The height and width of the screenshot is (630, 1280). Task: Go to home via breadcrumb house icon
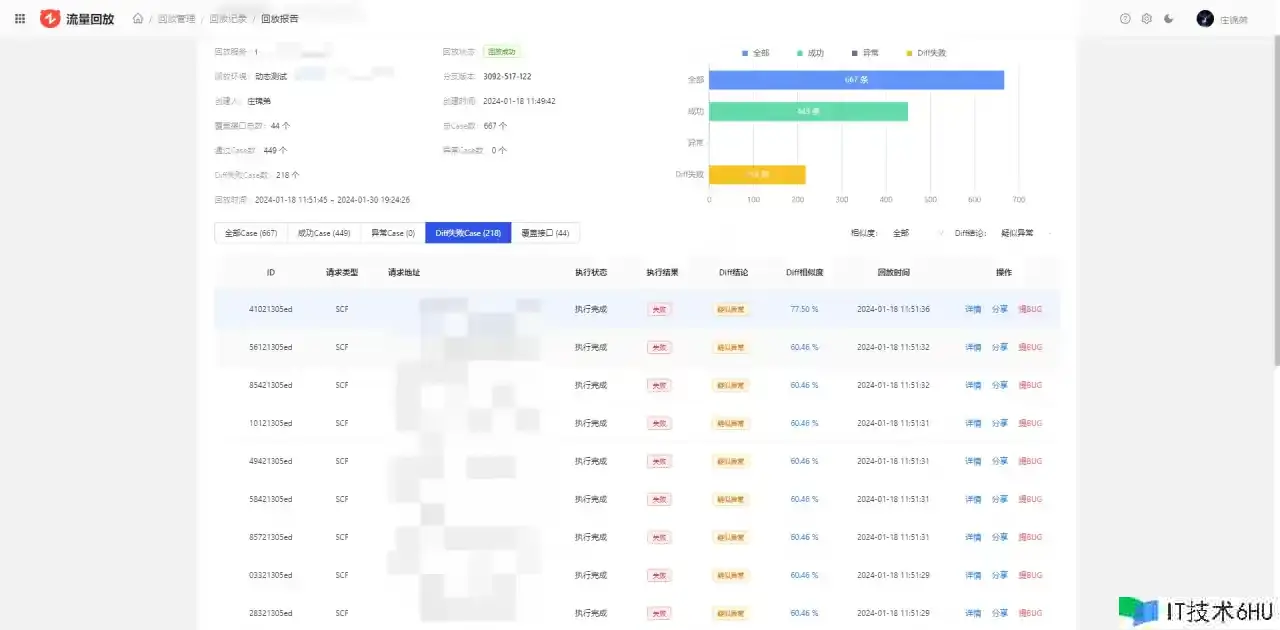click(138, 19)
